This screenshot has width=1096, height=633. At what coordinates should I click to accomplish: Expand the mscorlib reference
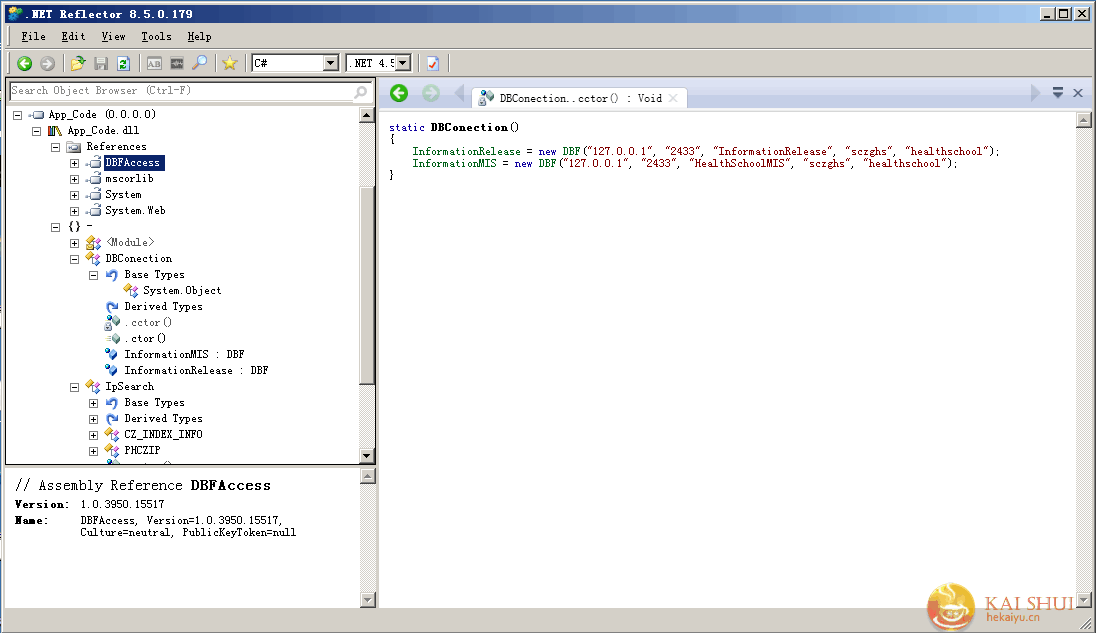[x=75, y=180]
